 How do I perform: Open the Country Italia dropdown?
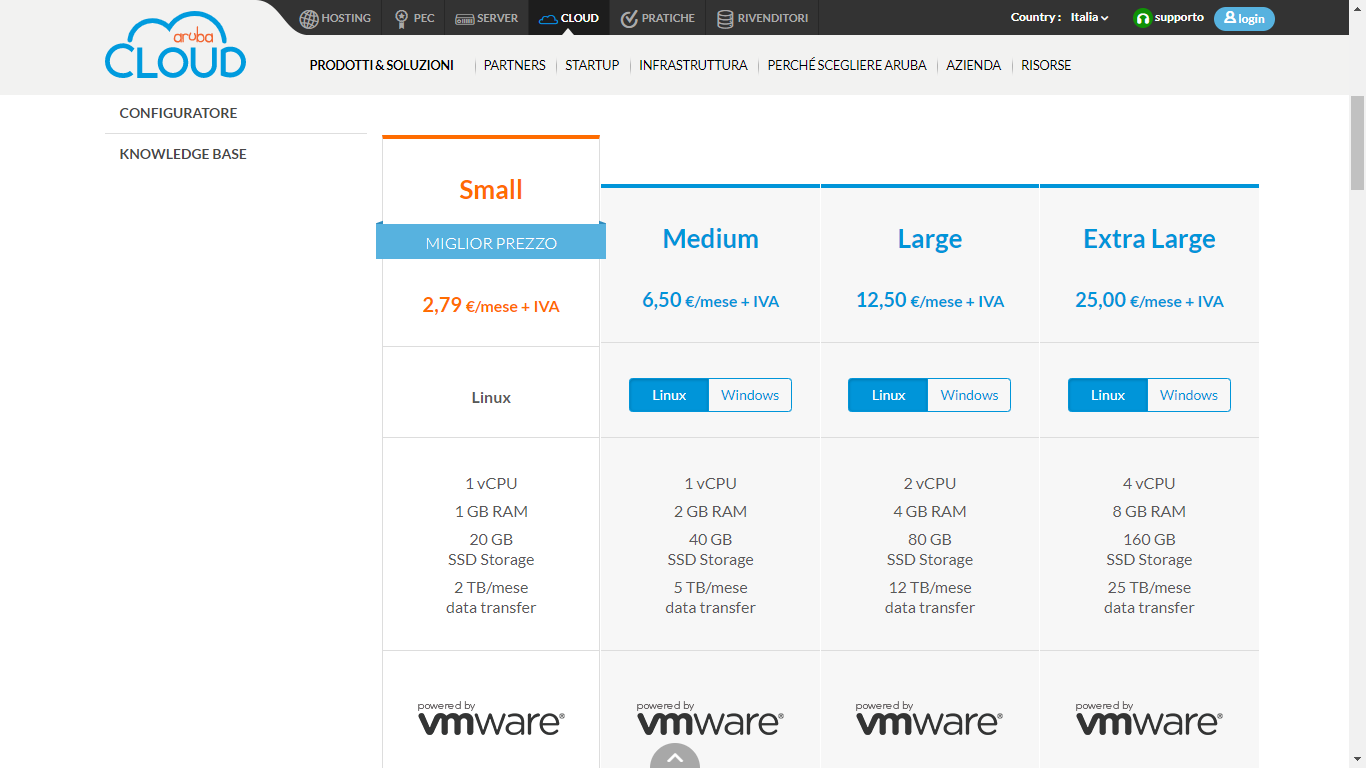[x=1089, y=18]
